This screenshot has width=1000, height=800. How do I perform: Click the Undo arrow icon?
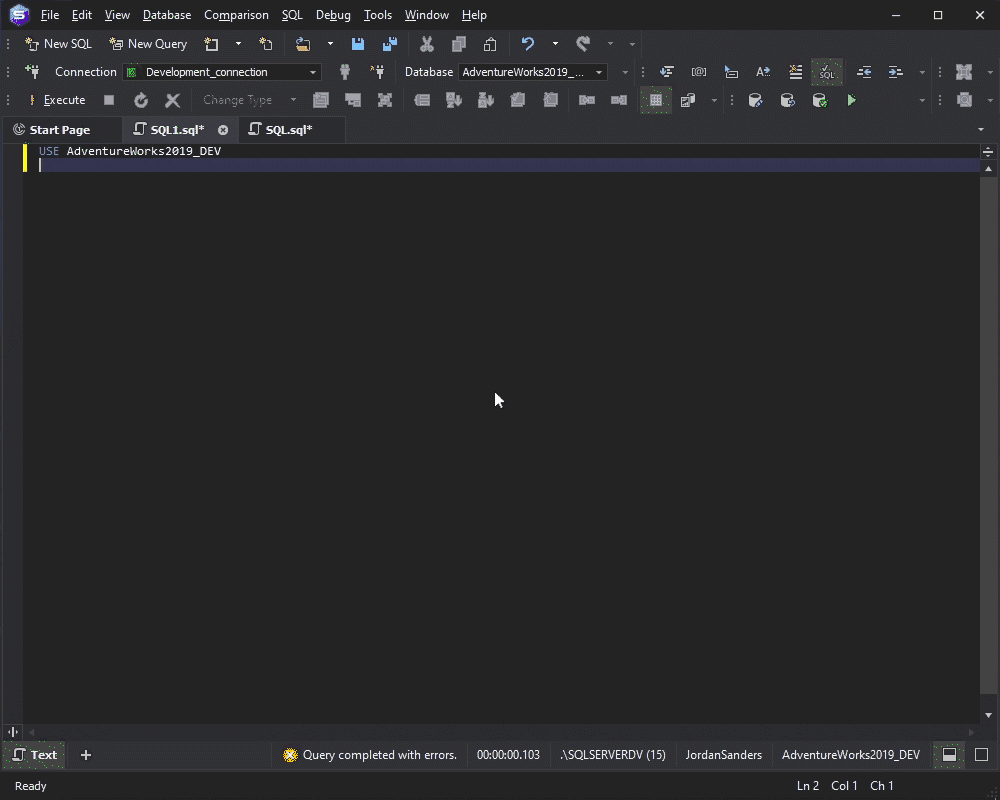pos(527,44)
